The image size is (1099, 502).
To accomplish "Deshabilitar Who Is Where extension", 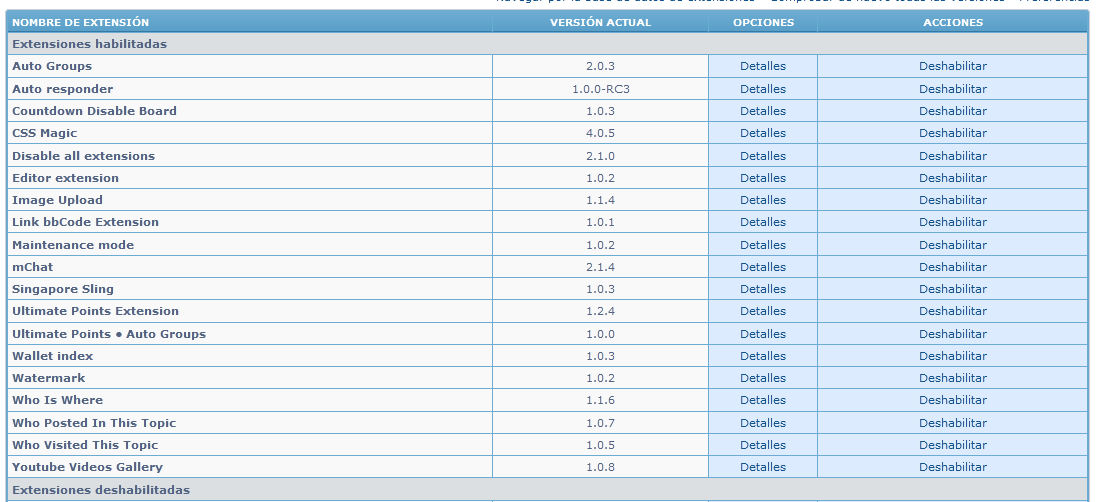I will click(x=953, y=400).
